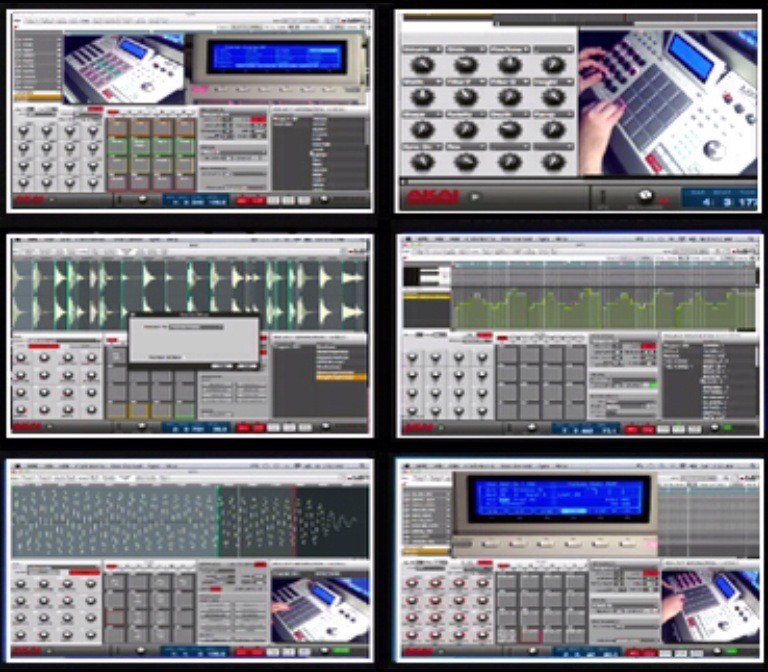Click the AKAI logo in the Q-Link knob close-up panel
This screenshot has width=768, height=672.
pyautogui.click(x=433, y=197)
